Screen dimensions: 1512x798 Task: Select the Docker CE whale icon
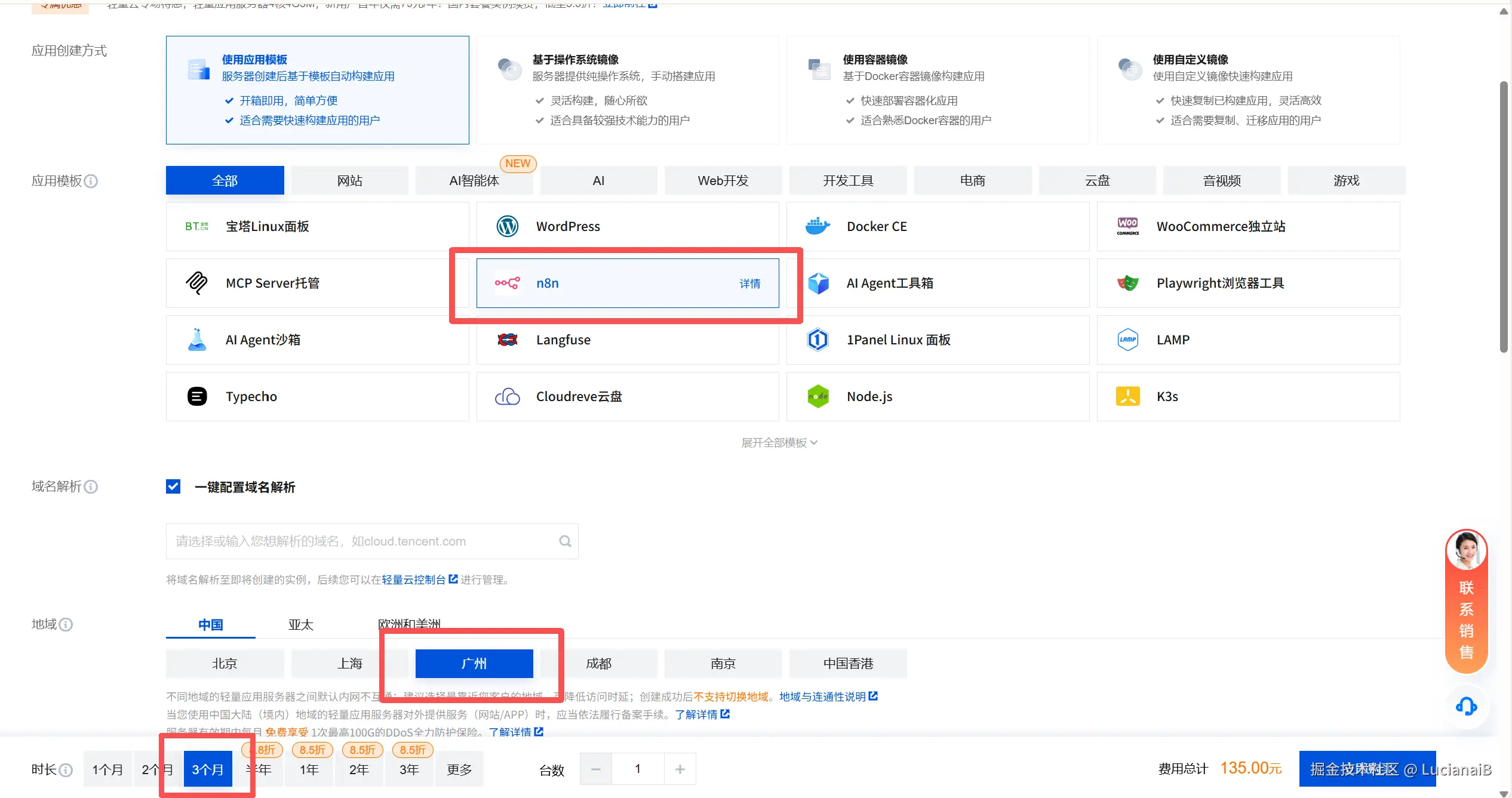[x=818, y=226]
